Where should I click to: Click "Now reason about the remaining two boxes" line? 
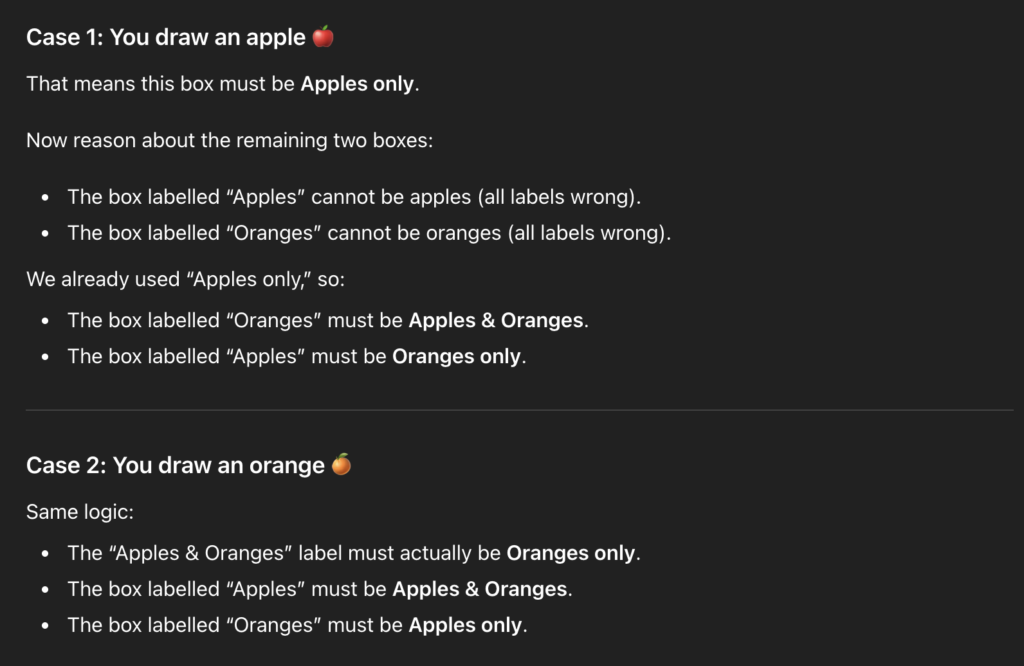(x=230, y=140)
